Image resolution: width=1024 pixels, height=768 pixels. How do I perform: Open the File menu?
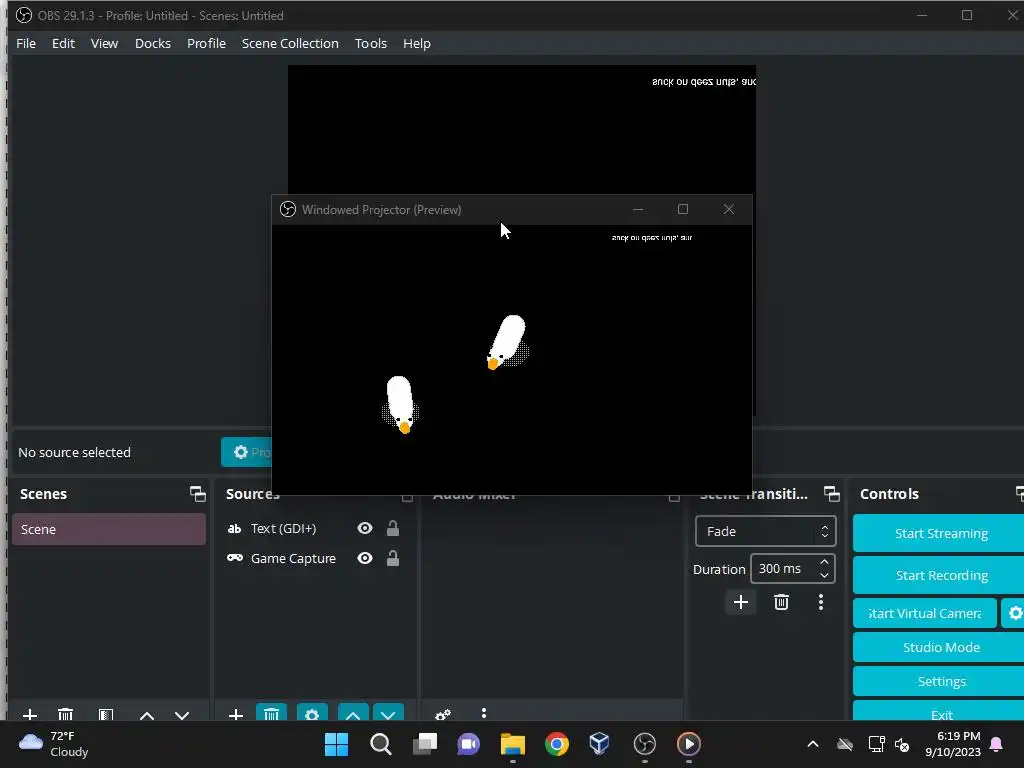[26, 43]
